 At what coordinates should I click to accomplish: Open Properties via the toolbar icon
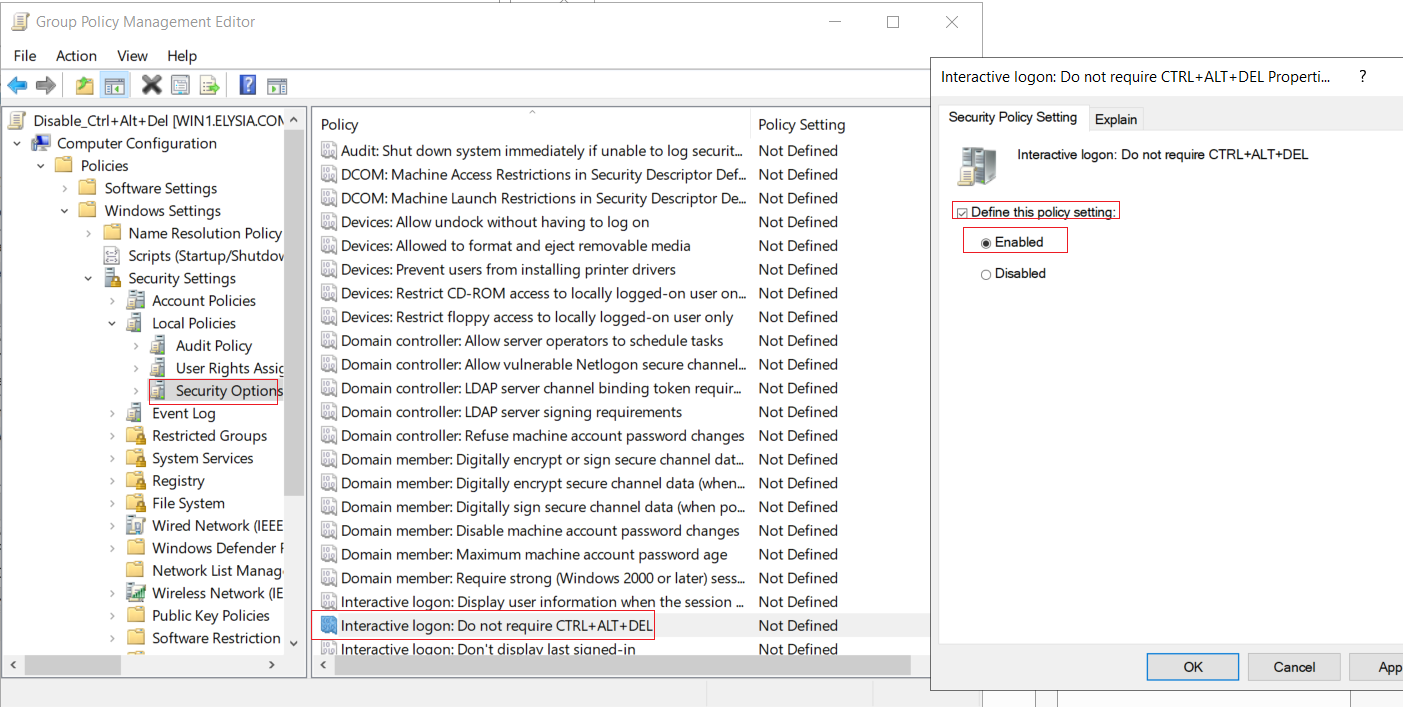click(180, 86)
